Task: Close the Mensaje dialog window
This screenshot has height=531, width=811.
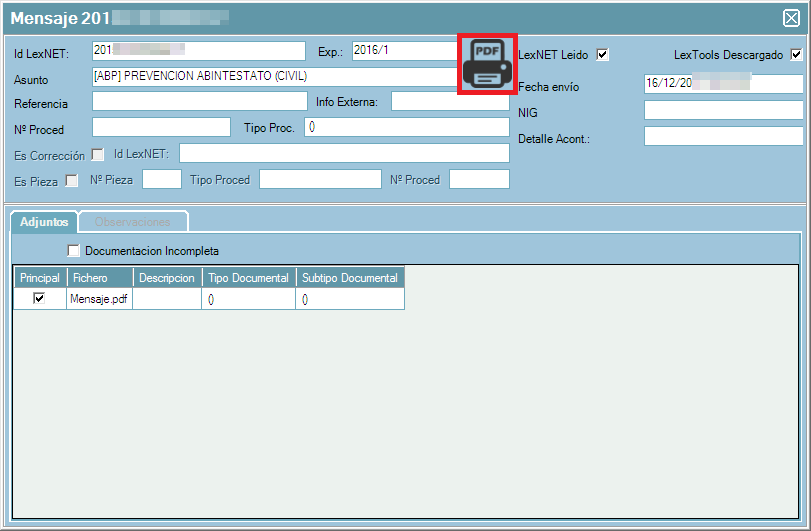Action: (791, 17)
